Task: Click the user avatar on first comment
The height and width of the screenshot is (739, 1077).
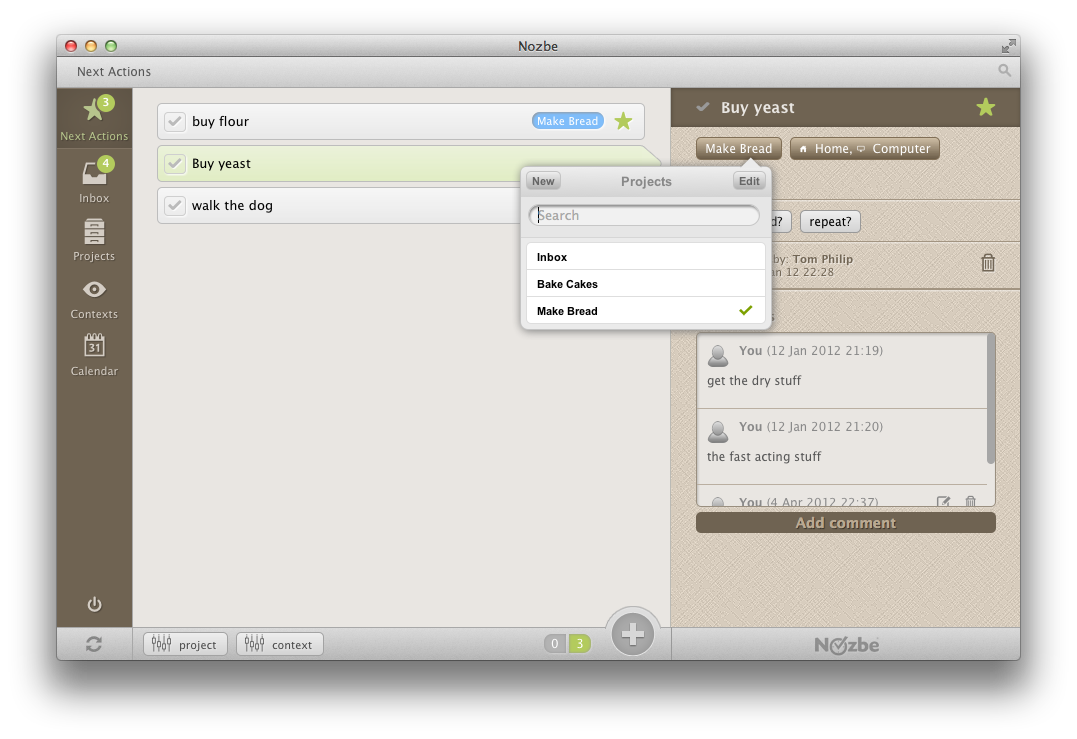Action: pos(718,355)
